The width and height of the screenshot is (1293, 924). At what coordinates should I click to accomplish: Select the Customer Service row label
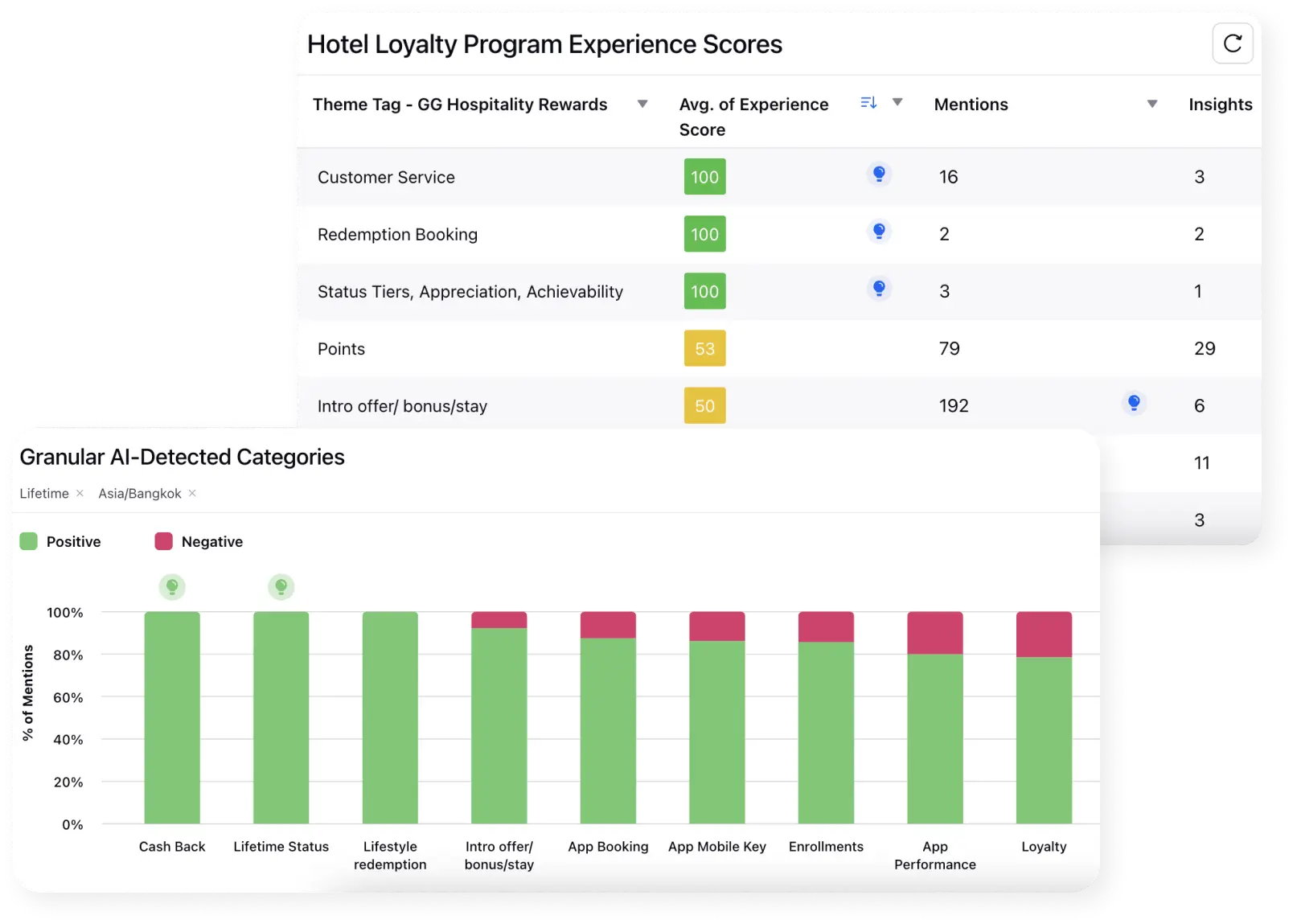[x=386, y=177]
